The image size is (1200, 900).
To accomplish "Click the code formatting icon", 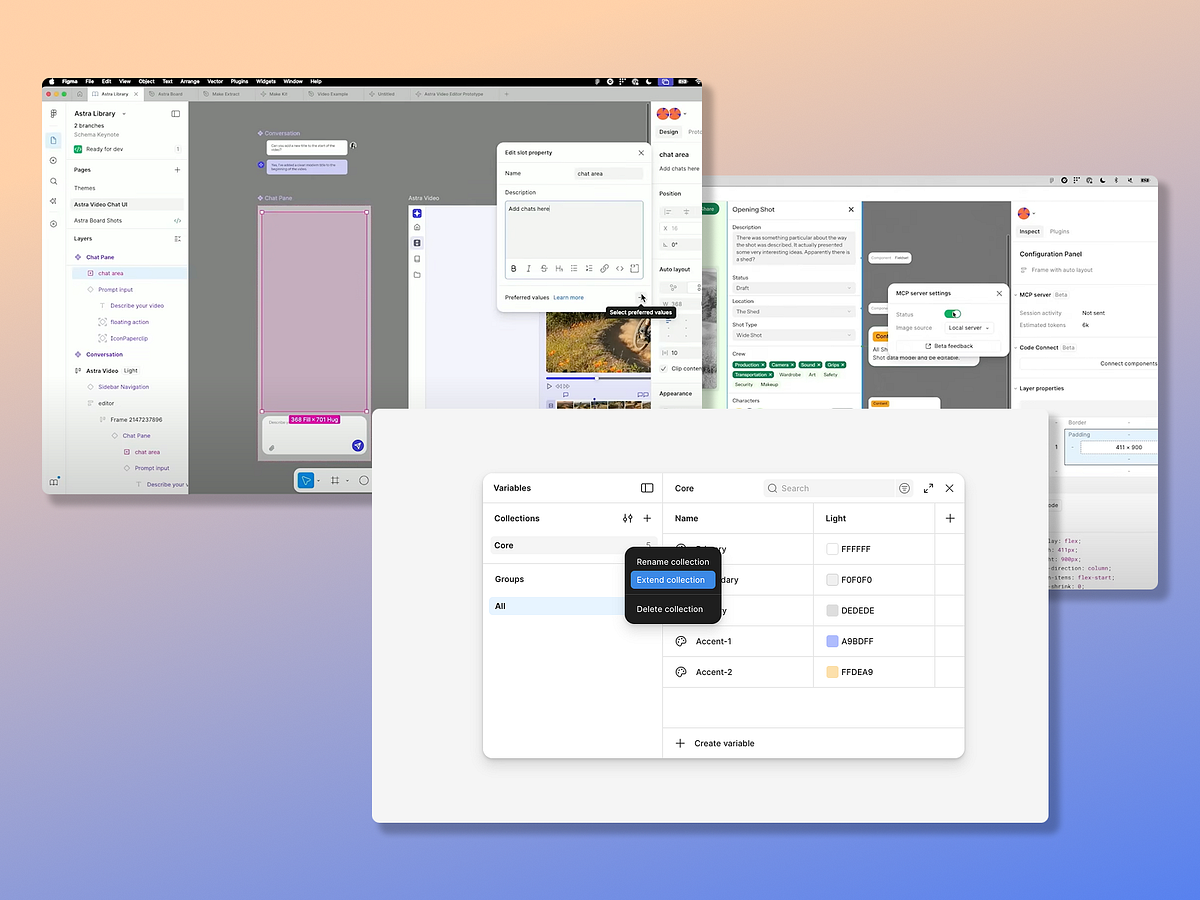I will click(x=619, y=268).
